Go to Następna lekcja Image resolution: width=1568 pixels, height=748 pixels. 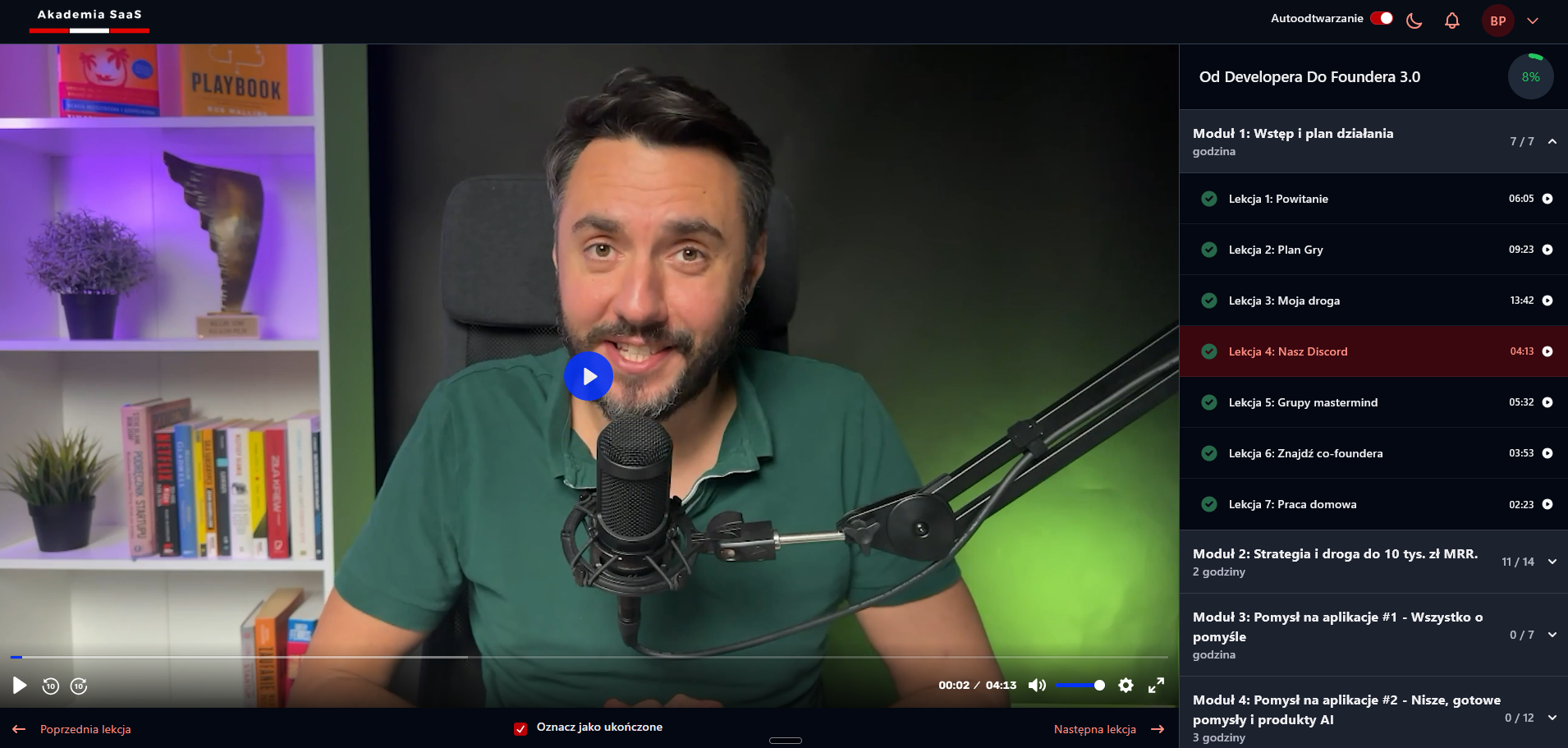point(1109,729)
